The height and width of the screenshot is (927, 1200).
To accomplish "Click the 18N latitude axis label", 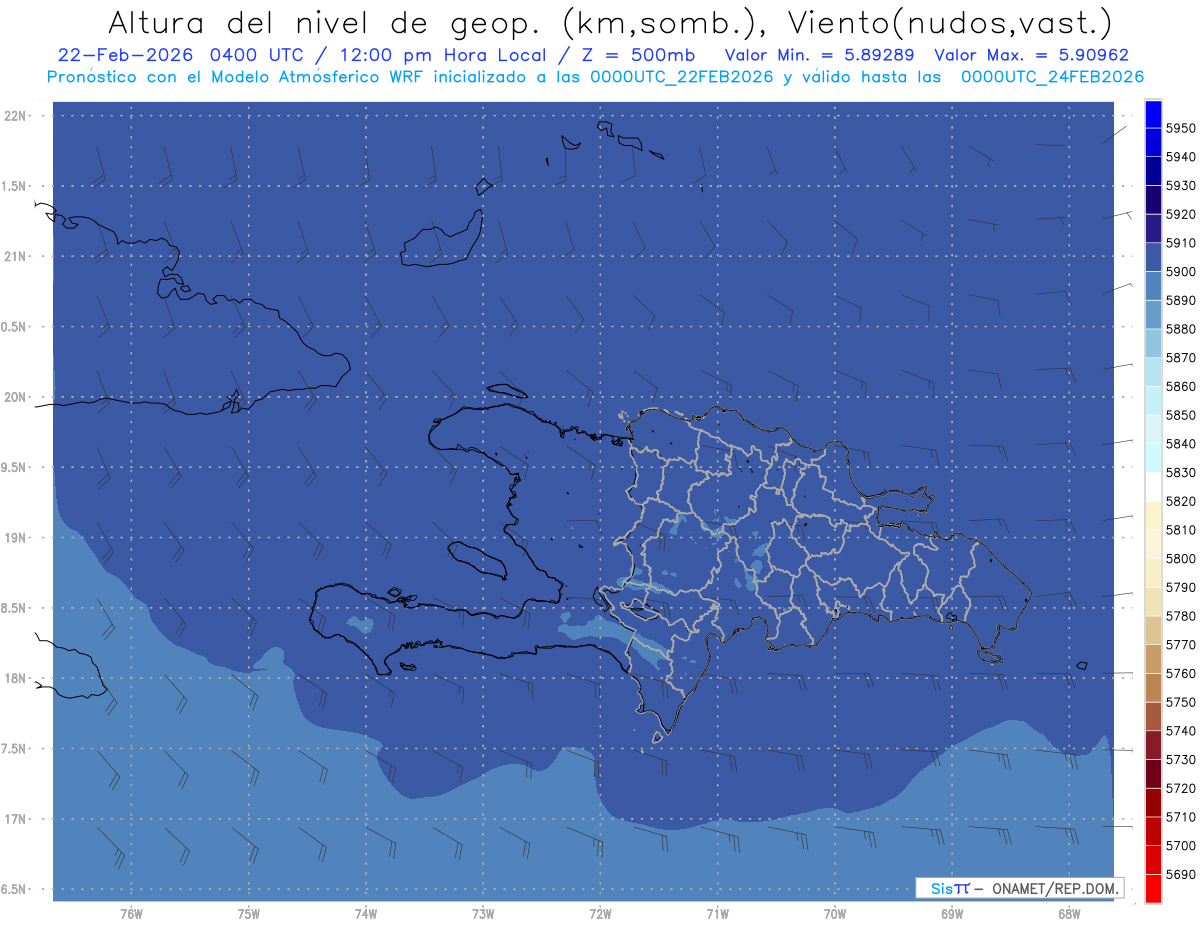I will tap(16, 678).
